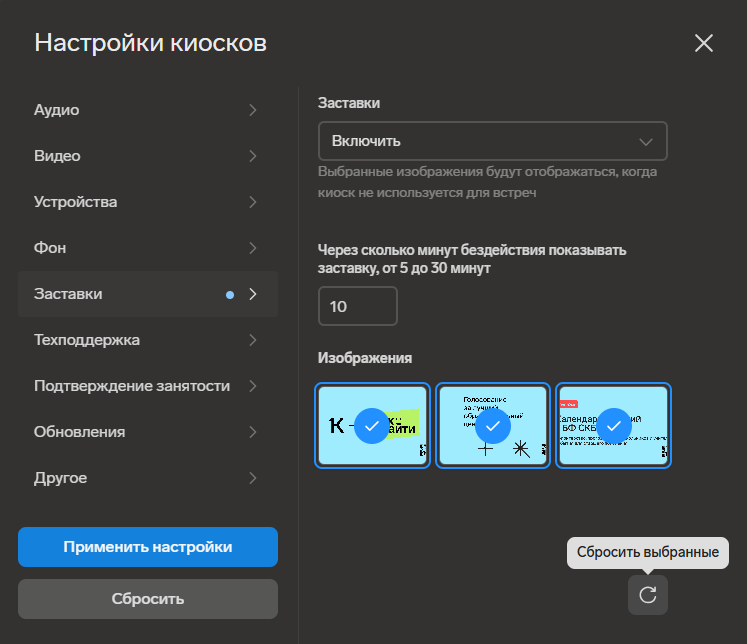Open the Другое settings category
Viewport: 747px width, 644px height.
(x=61, y=478)
